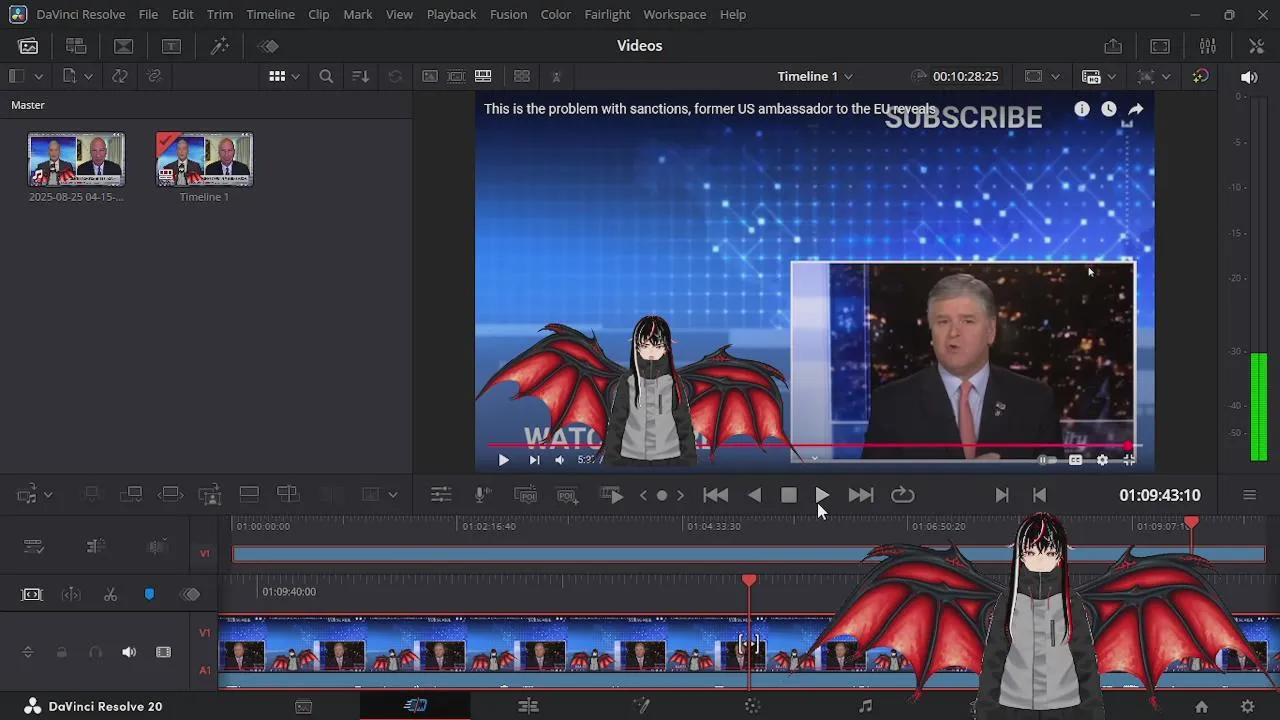The height and width of the screenshot is (720, 1280).
Task: Open Quick Export
Action: point(1113,46)
